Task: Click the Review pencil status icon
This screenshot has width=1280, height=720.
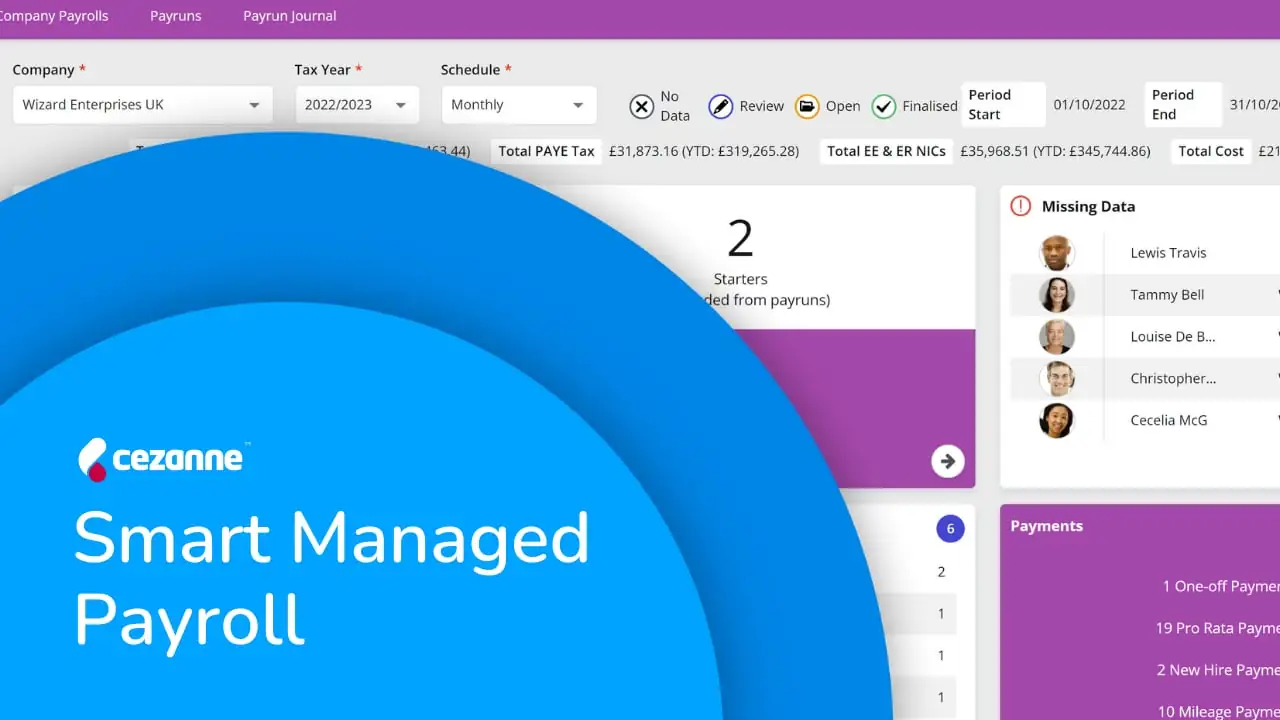Action: pos(721,106)
